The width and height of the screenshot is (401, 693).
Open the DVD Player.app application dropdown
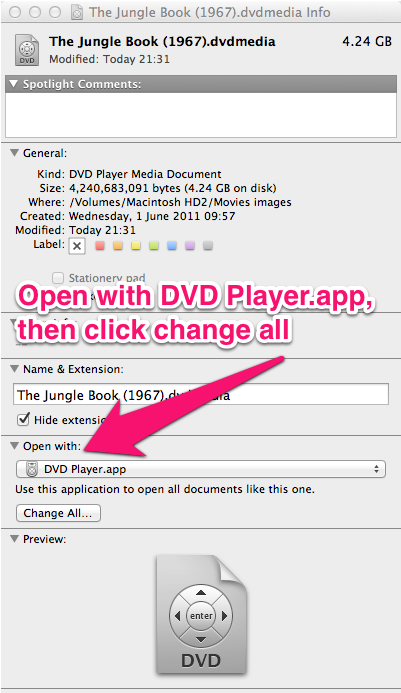coord(201,469)
